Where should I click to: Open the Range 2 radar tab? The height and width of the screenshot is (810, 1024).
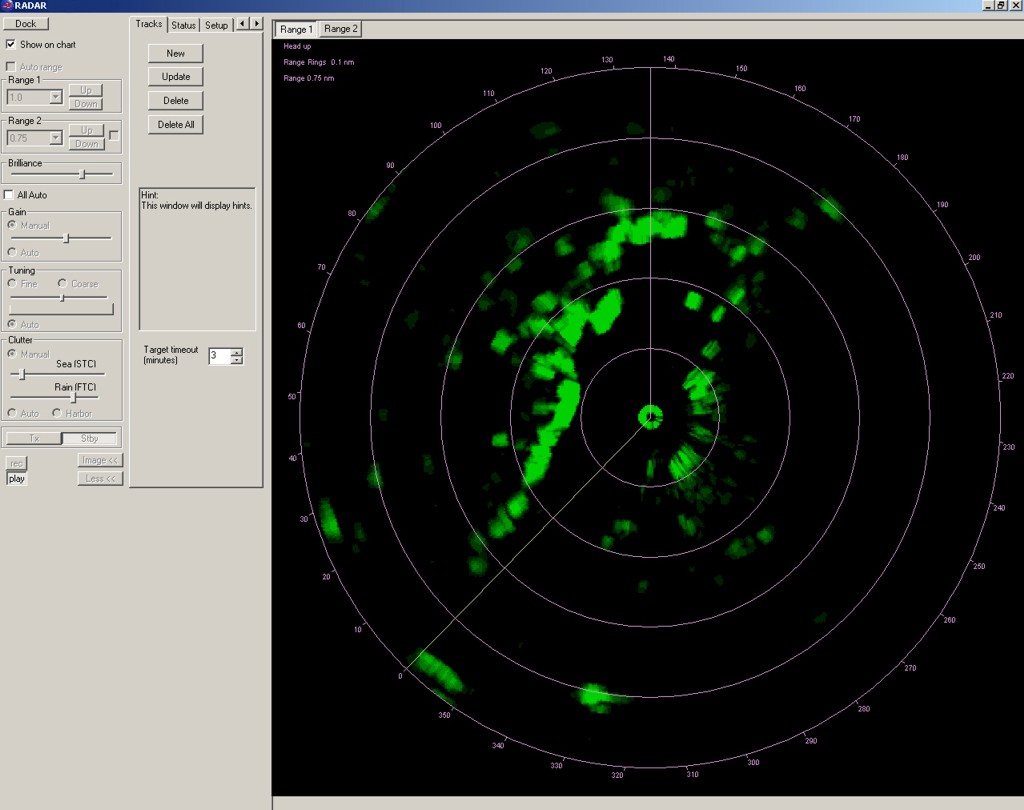click(x=340, y=29)
